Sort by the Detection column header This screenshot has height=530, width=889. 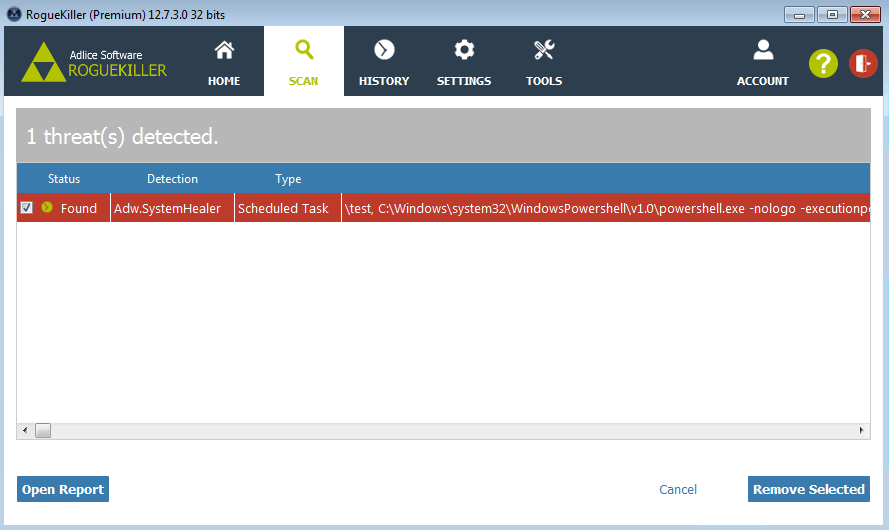pos(172,179)
